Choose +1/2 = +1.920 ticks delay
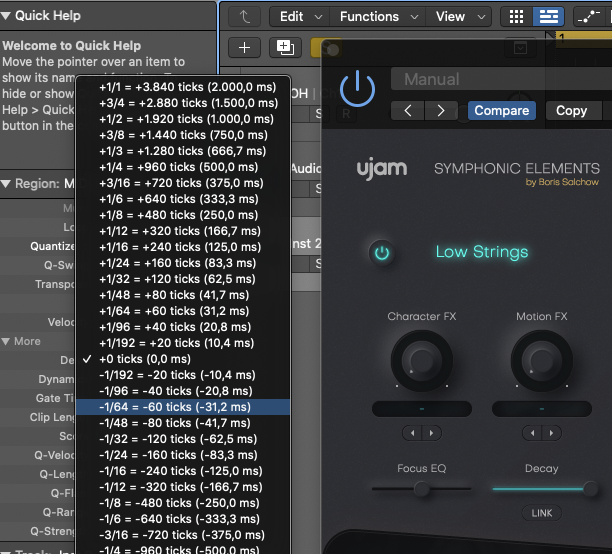The height and width of the screenshot is (554, 612). (x=183, y=119)
